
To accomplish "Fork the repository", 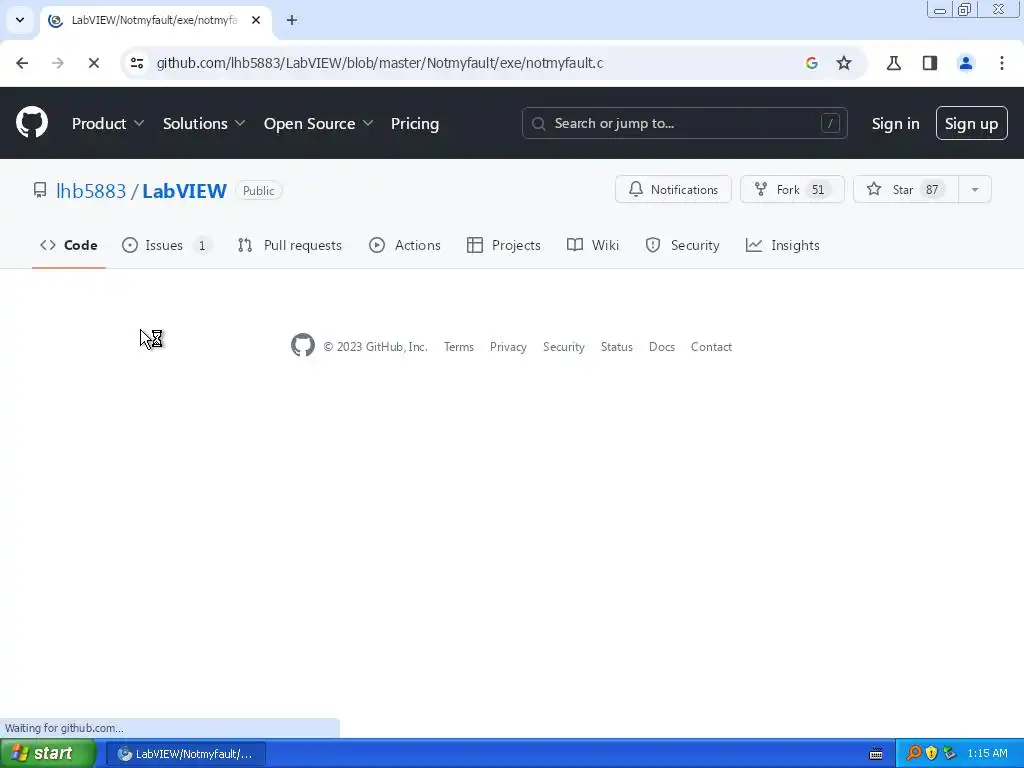I will 792,189.
